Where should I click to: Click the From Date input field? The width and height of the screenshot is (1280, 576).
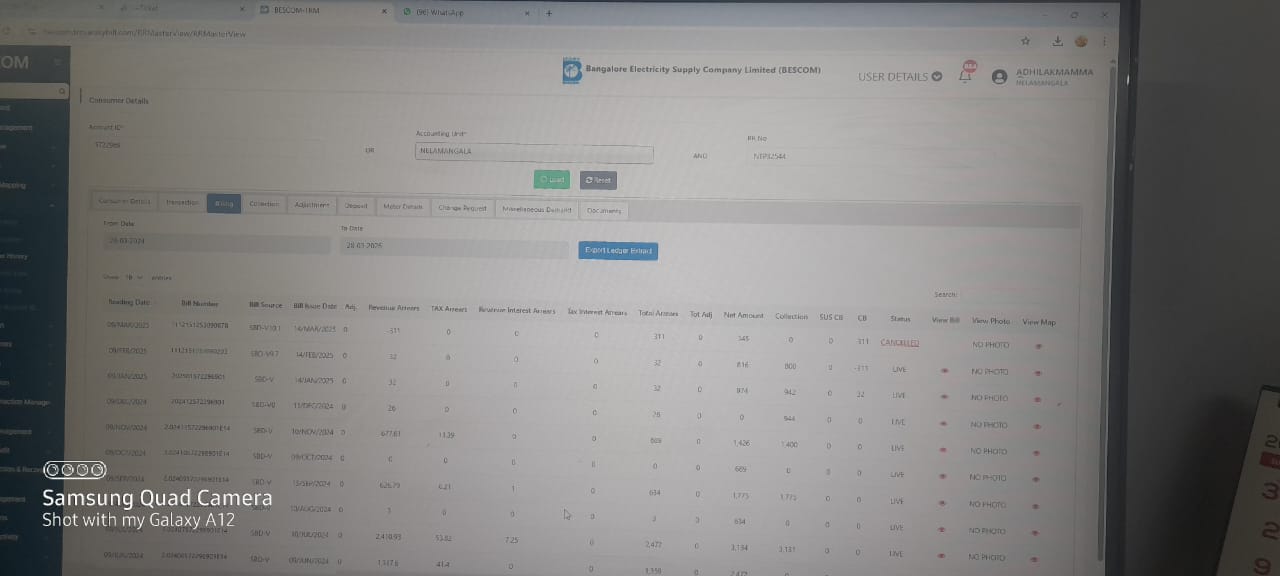point(215,242)
